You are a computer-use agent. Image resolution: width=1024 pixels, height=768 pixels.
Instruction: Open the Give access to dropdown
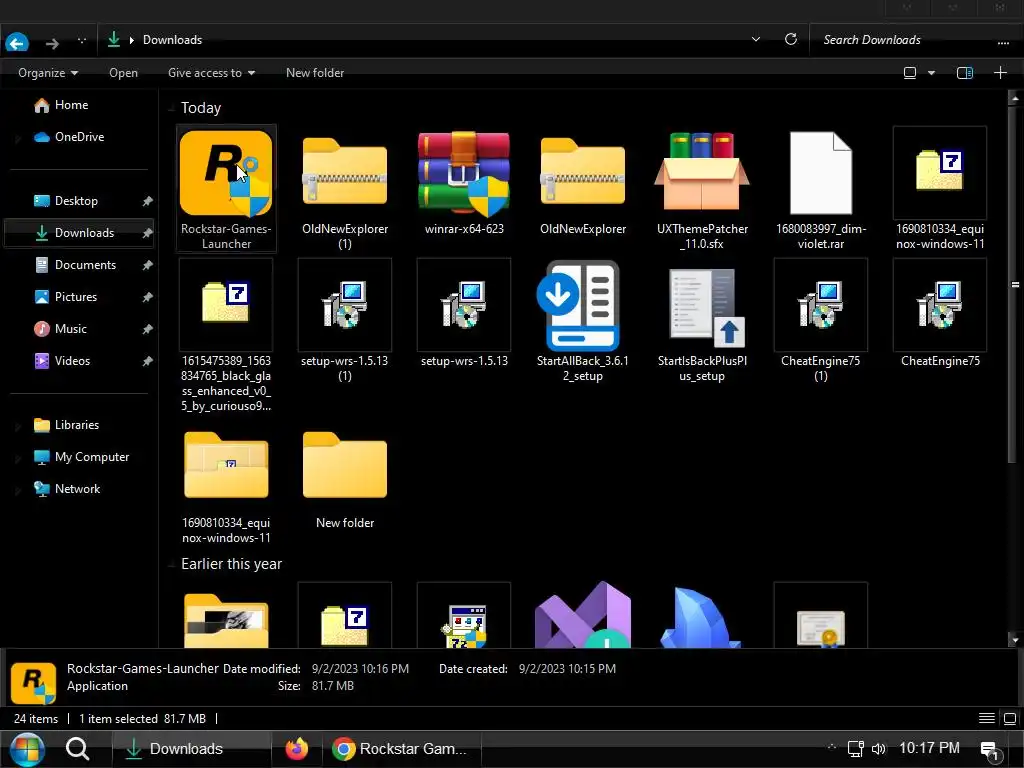(x=211, y=72)
